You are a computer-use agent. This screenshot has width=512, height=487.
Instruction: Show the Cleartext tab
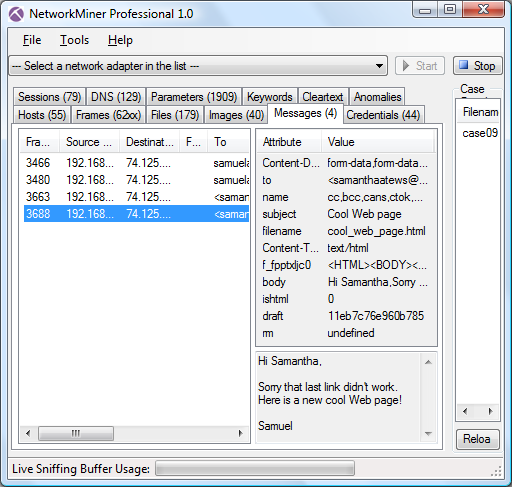coord(323,97)
